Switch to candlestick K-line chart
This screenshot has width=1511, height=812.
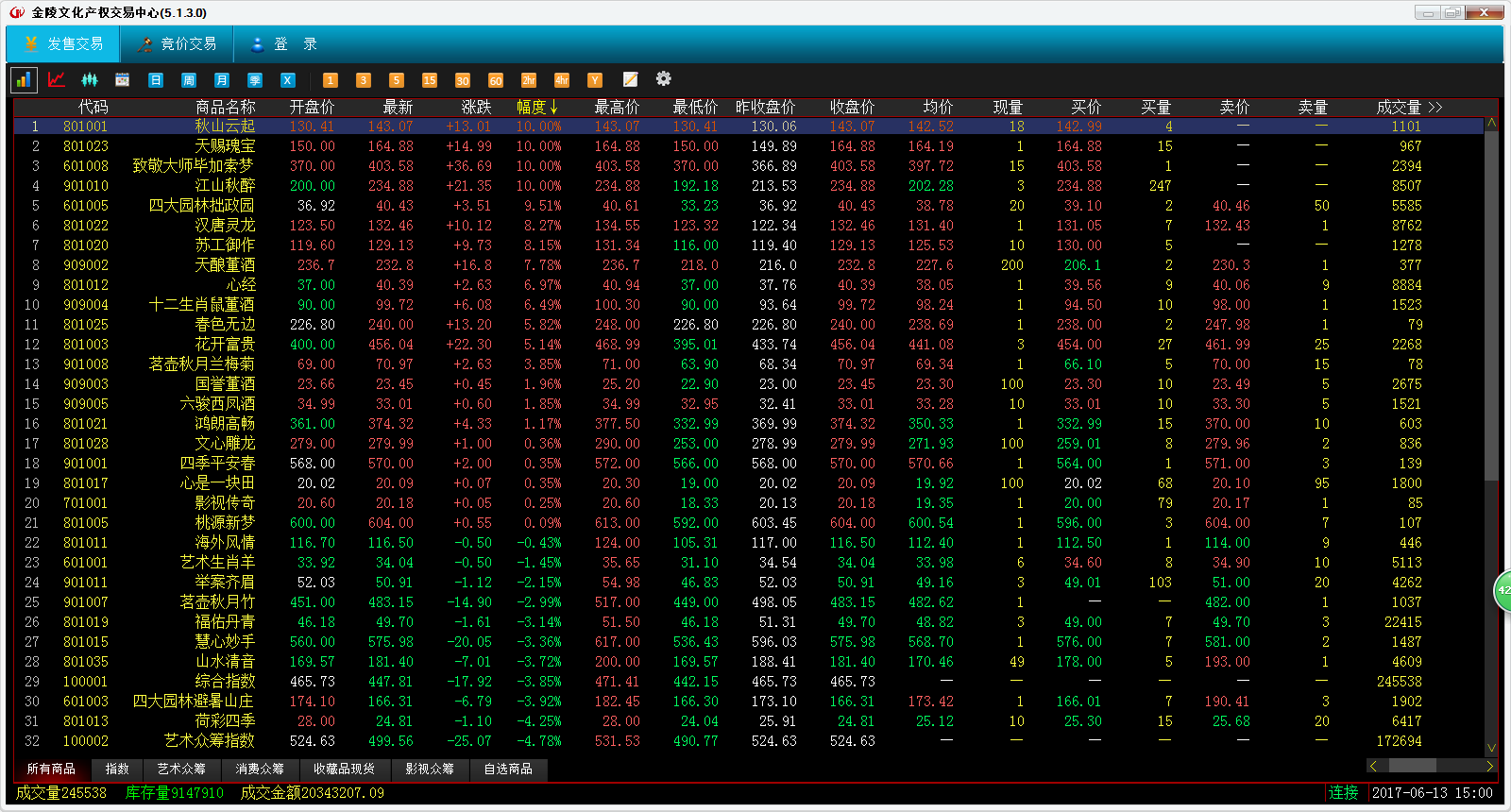coord(90,80)
